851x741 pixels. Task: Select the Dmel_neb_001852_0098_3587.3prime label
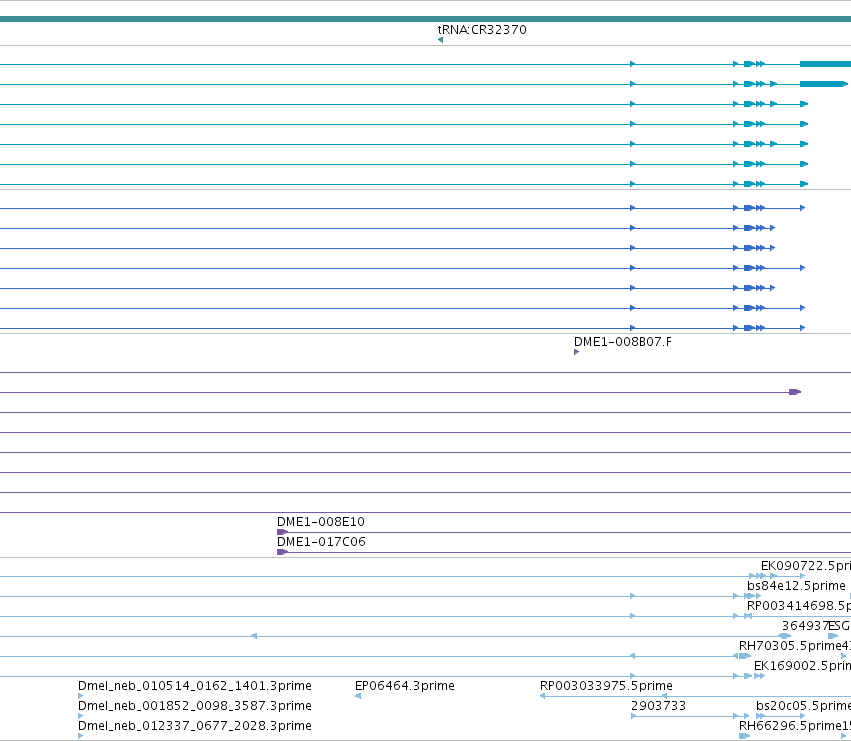pyautogui.click(x=195, y=706)
